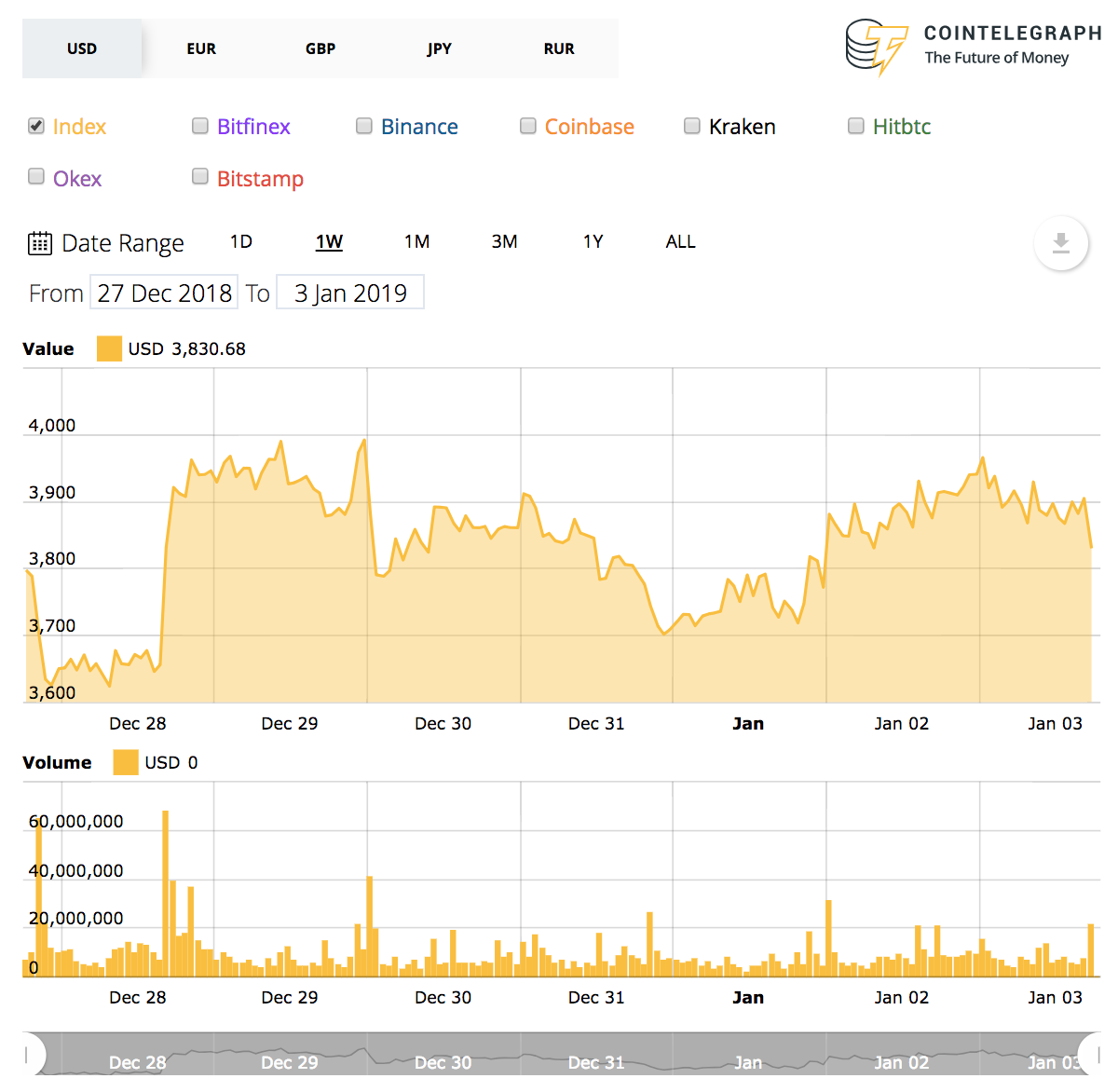Click the Date Range label

click(123, 243)
